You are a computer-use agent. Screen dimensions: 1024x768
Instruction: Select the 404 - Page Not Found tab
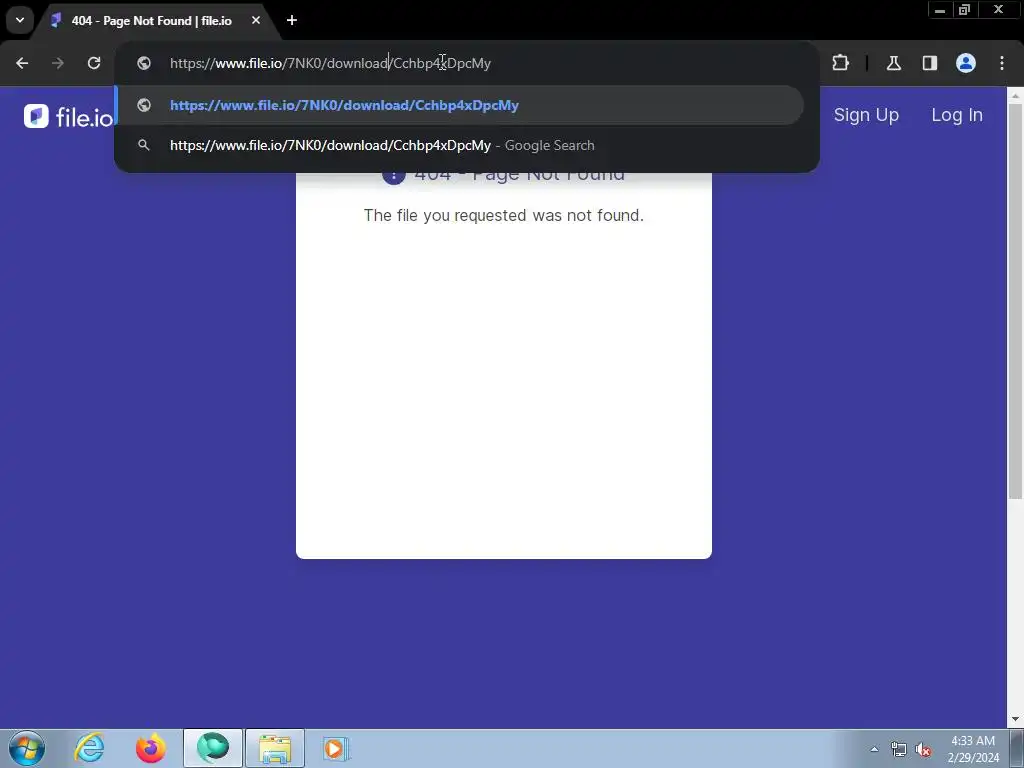[152, 21]
